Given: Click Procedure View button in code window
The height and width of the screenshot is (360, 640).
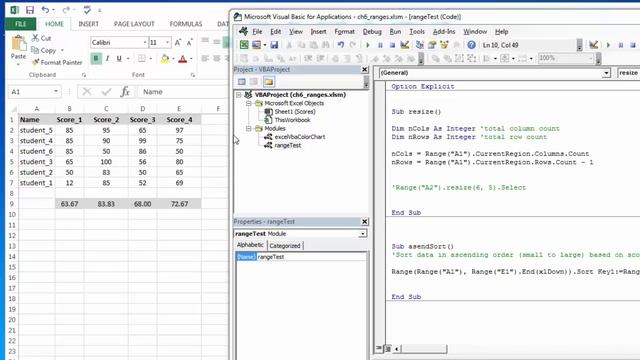Looking at the screenshot, I should pos(379,349).
